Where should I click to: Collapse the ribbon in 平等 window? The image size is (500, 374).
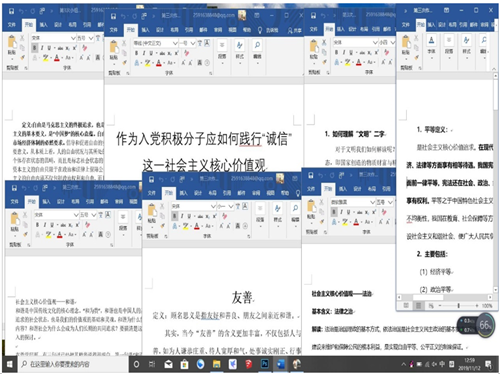[x=494, y=69]
